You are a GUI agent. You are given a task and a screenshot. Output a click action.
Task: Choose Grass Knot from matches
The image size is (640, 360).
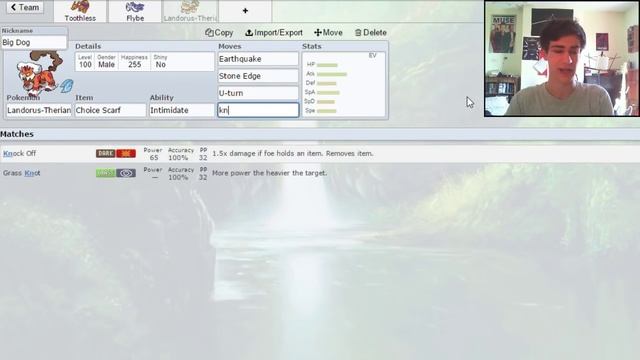(x=320, y=173)
